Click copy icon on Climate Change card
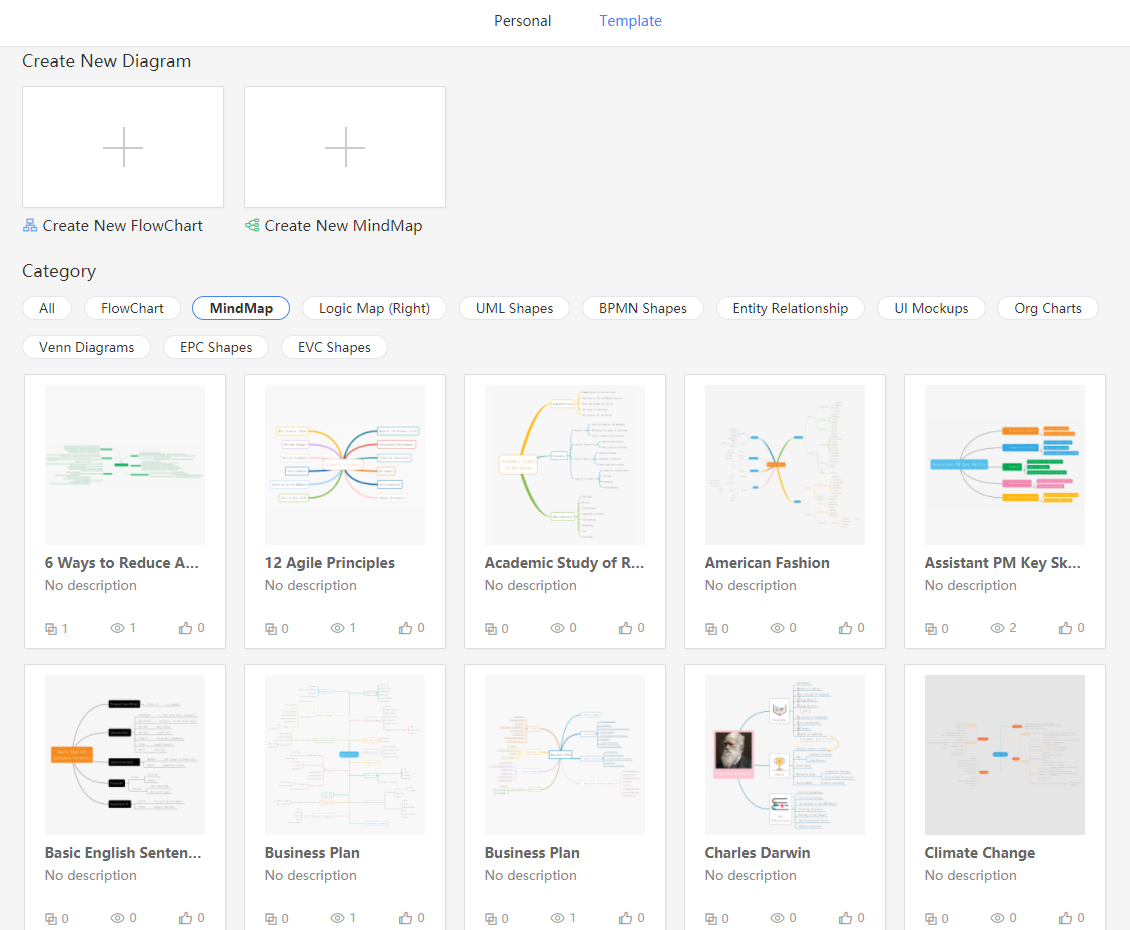 coord(931,918)
